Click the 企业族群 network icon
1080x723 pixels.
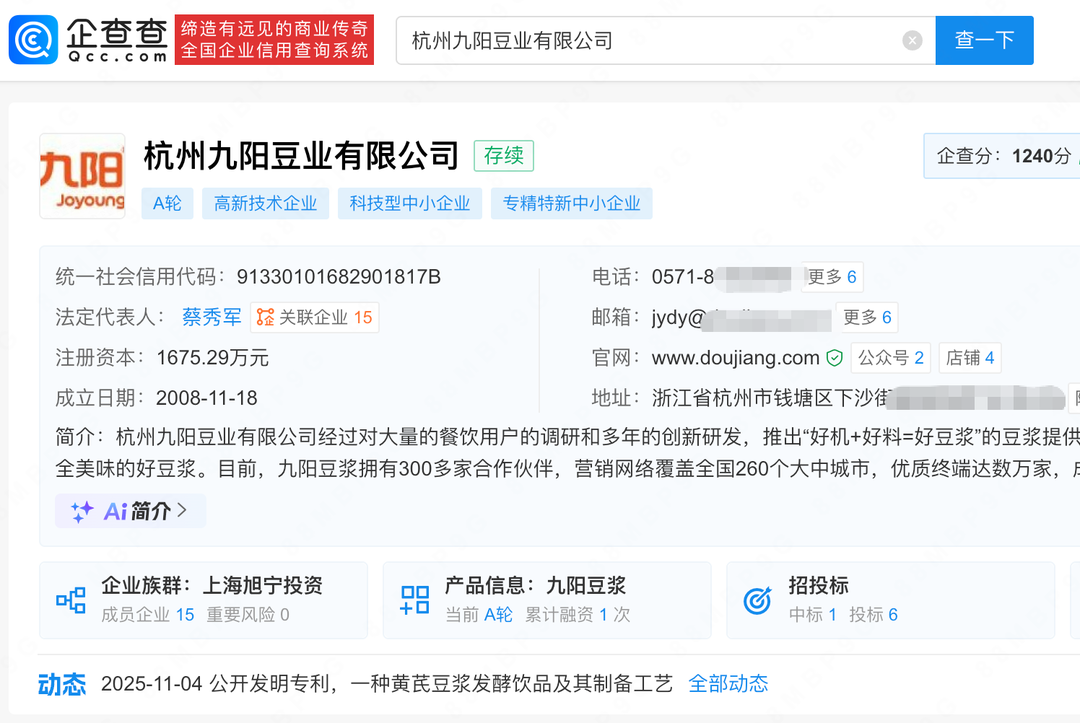[x=71, y=600]
